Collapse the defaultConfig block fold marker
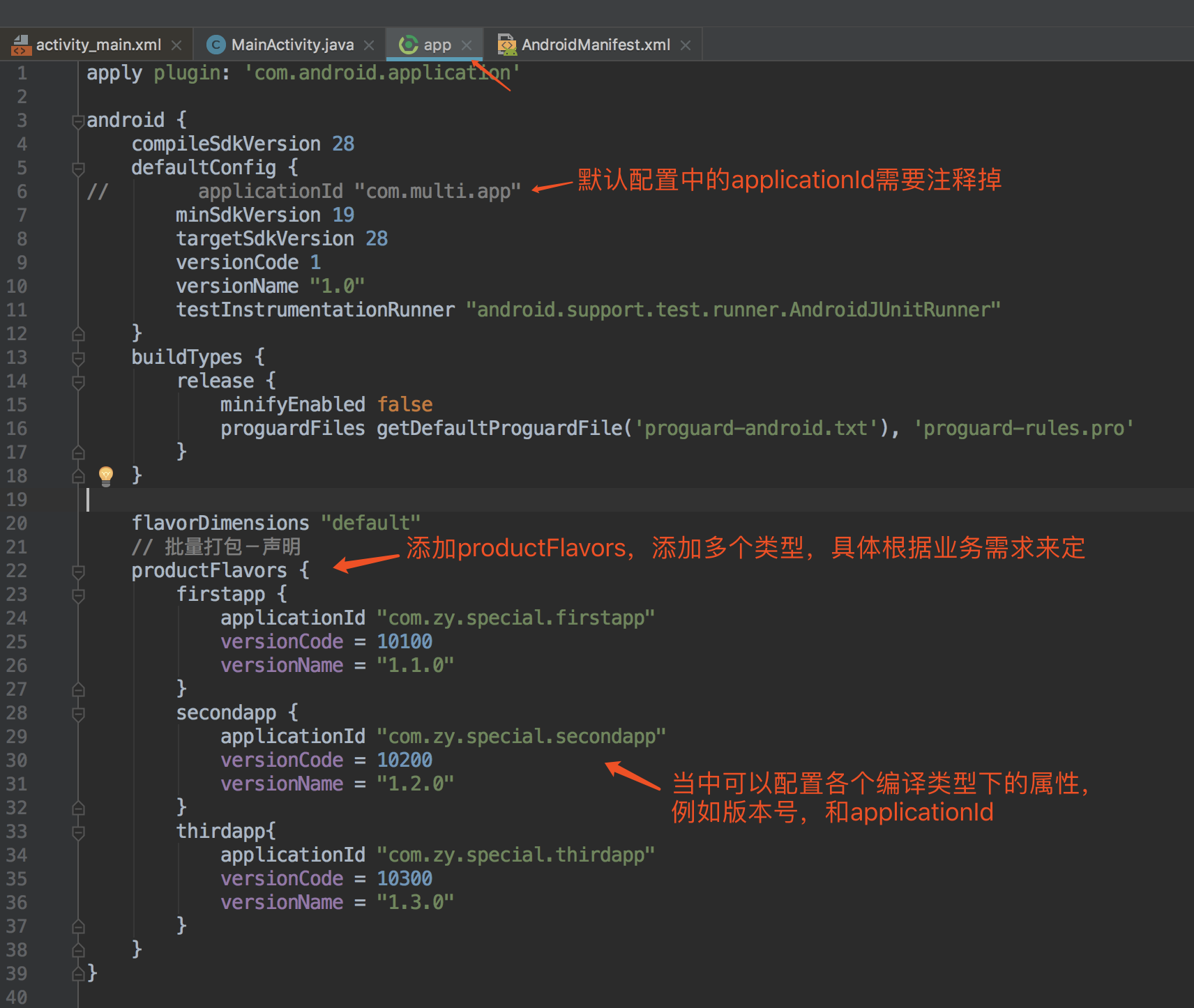The height and width of the screenshot is (1008, 1194). (79, 169)
